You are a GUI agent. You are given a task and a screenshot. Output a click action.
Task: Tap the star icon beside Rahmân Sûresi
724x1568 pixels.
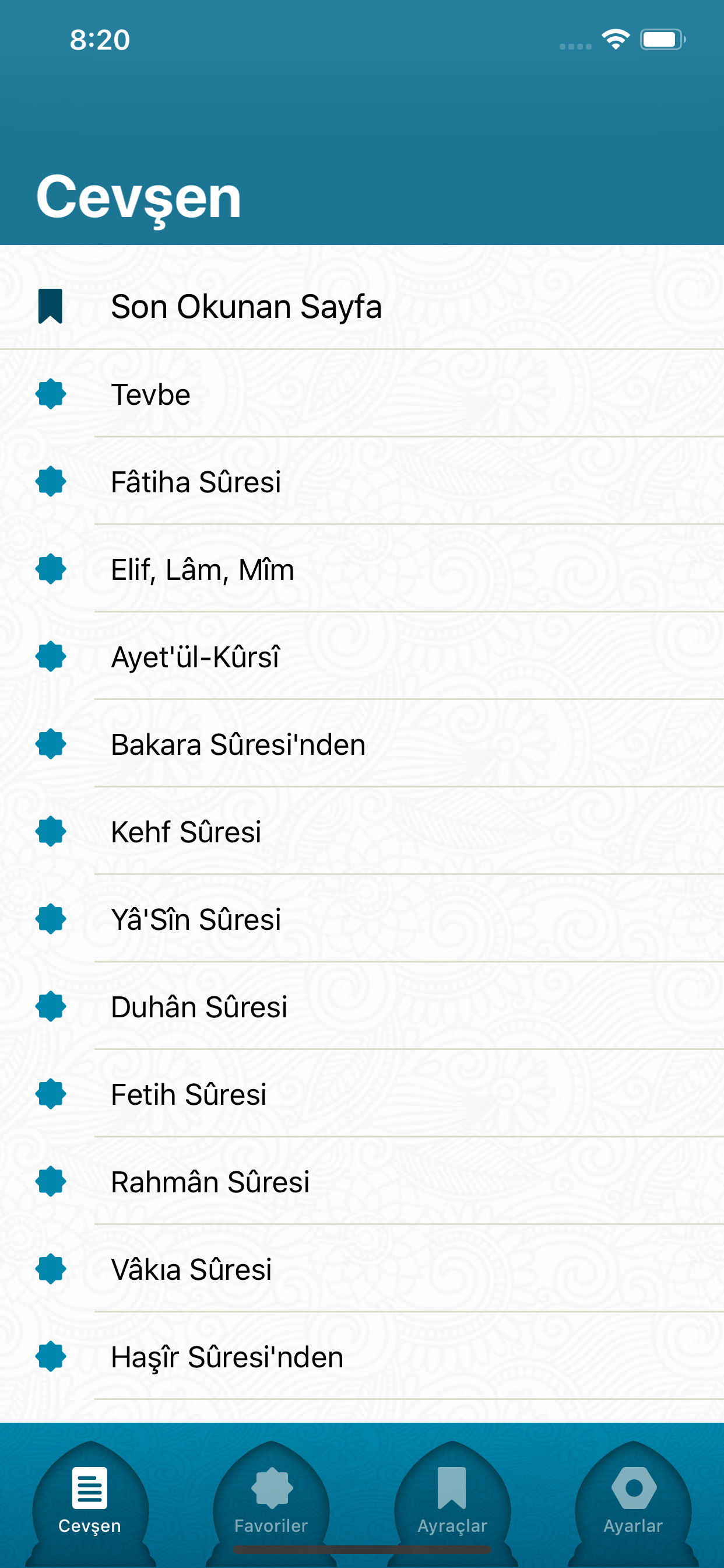[x=51, y=1181]
